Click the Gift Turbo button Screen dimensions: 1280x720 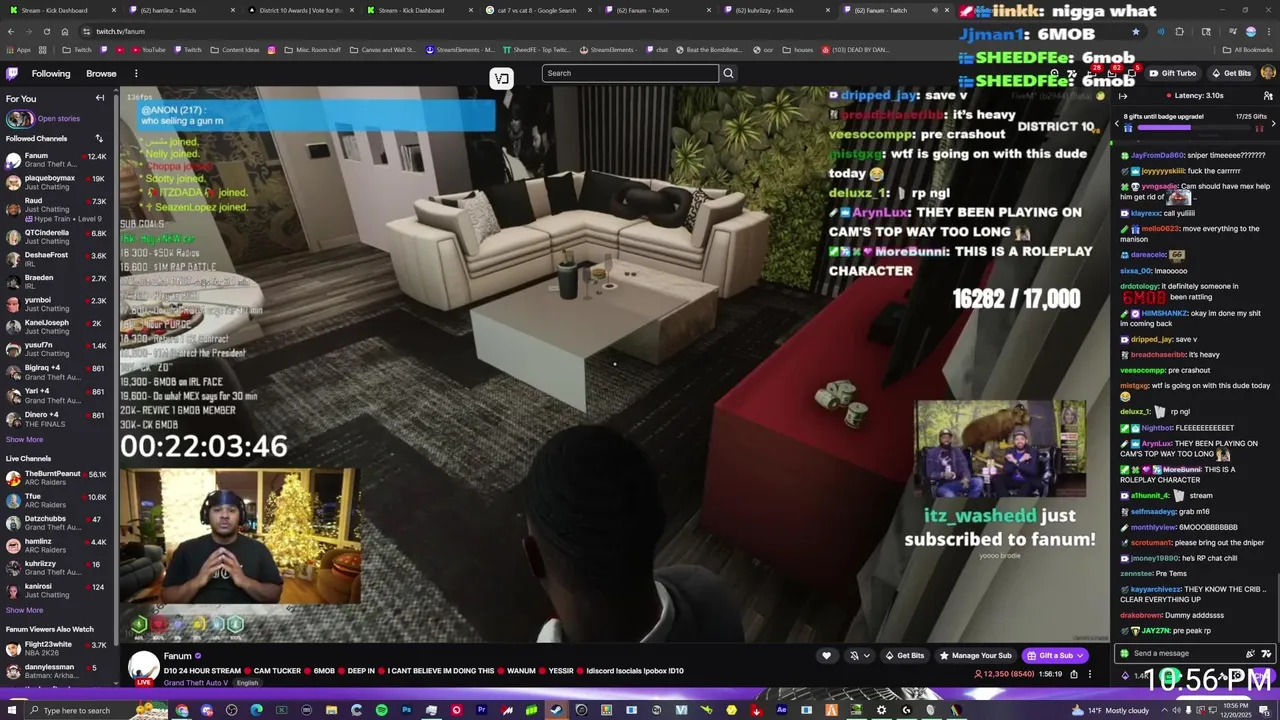tap(1172, 73)
